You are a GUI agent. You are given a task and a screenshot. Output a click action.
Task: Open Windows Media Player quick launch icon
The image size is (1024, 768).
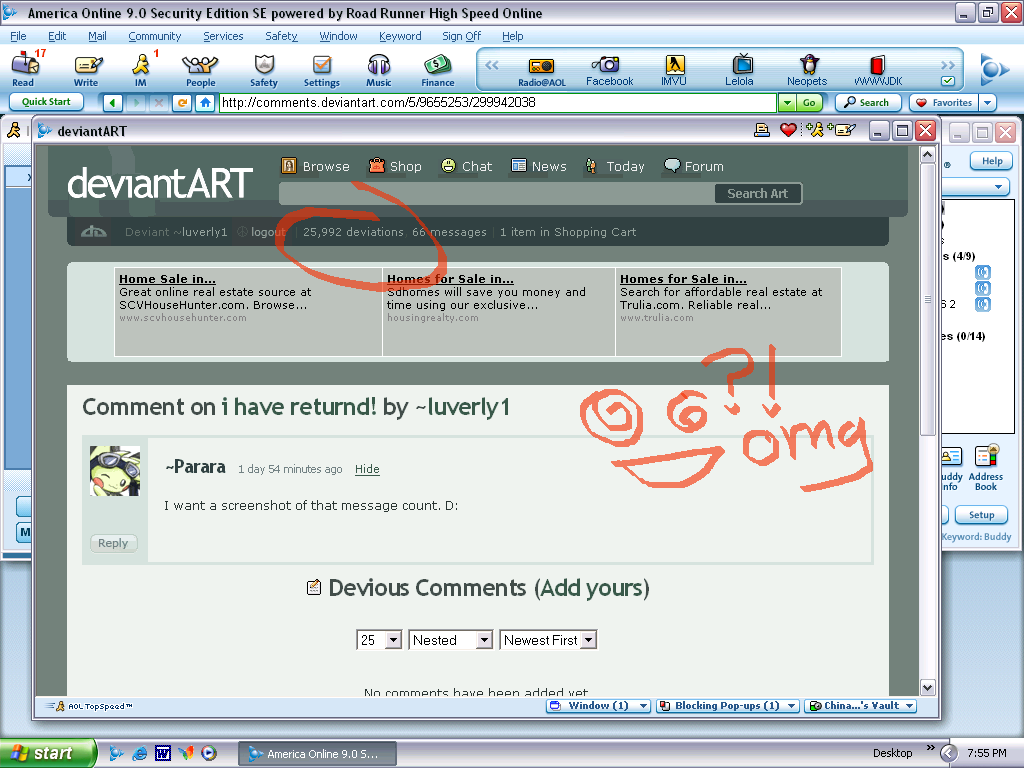(x=209, y=753)
